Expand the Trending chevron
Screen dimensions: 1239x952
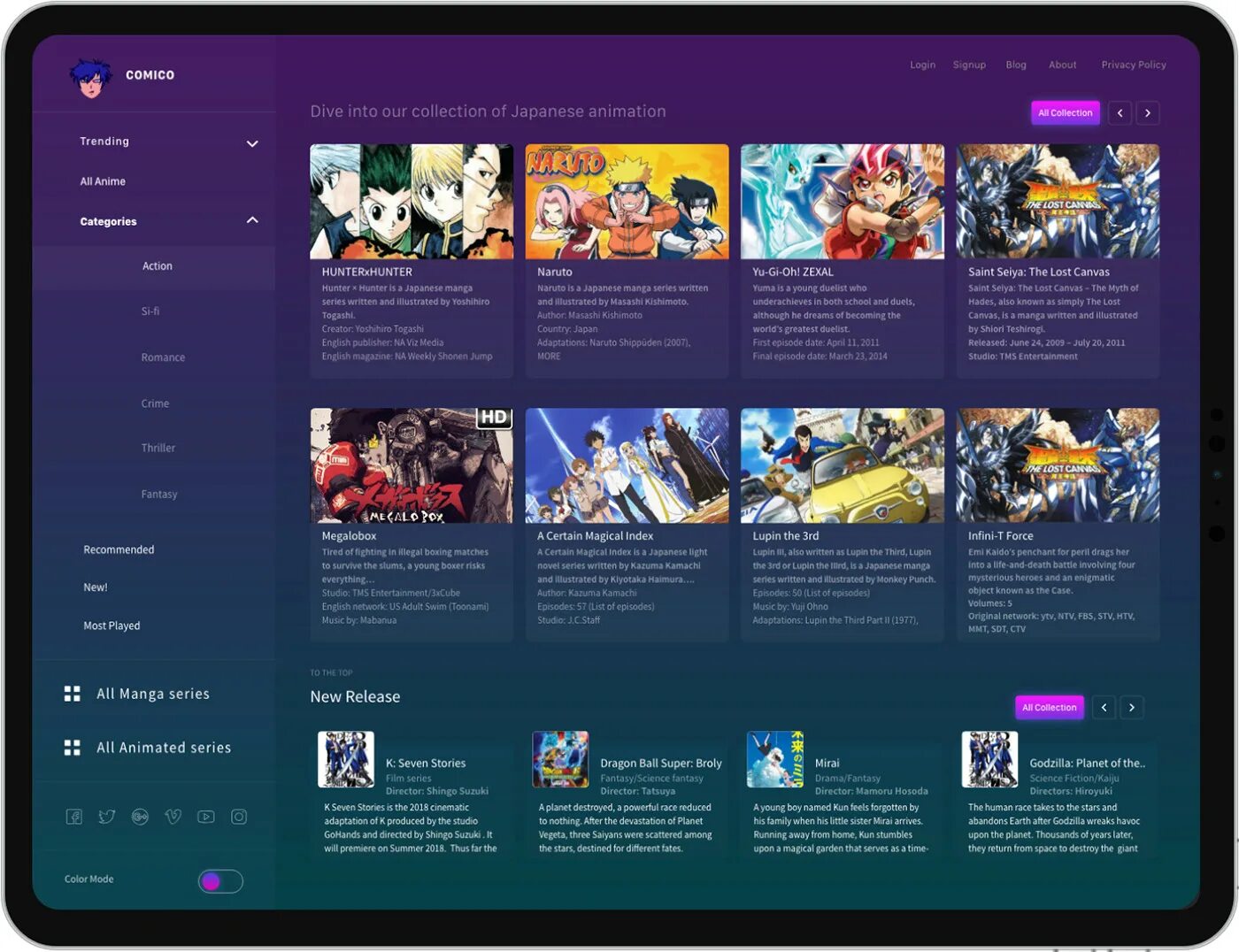tap(252, 143)
